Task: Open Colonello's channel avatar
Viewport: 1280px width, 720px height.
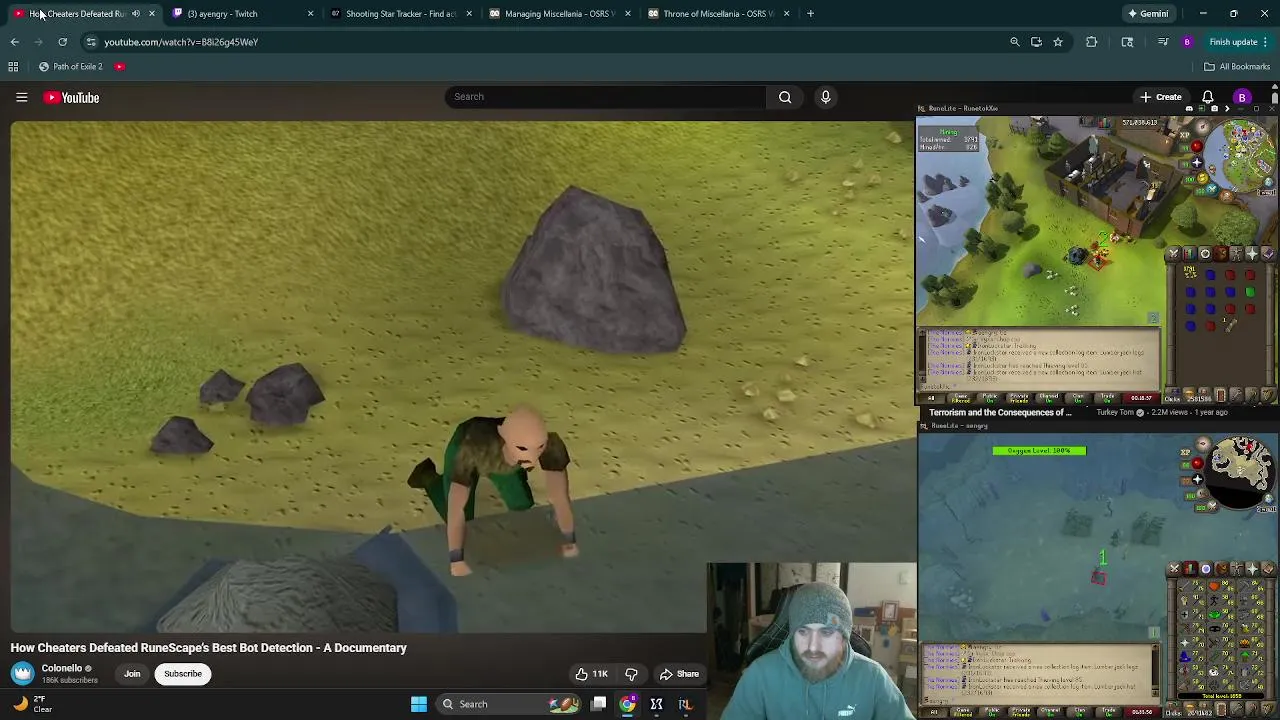Action: point(22,674)
